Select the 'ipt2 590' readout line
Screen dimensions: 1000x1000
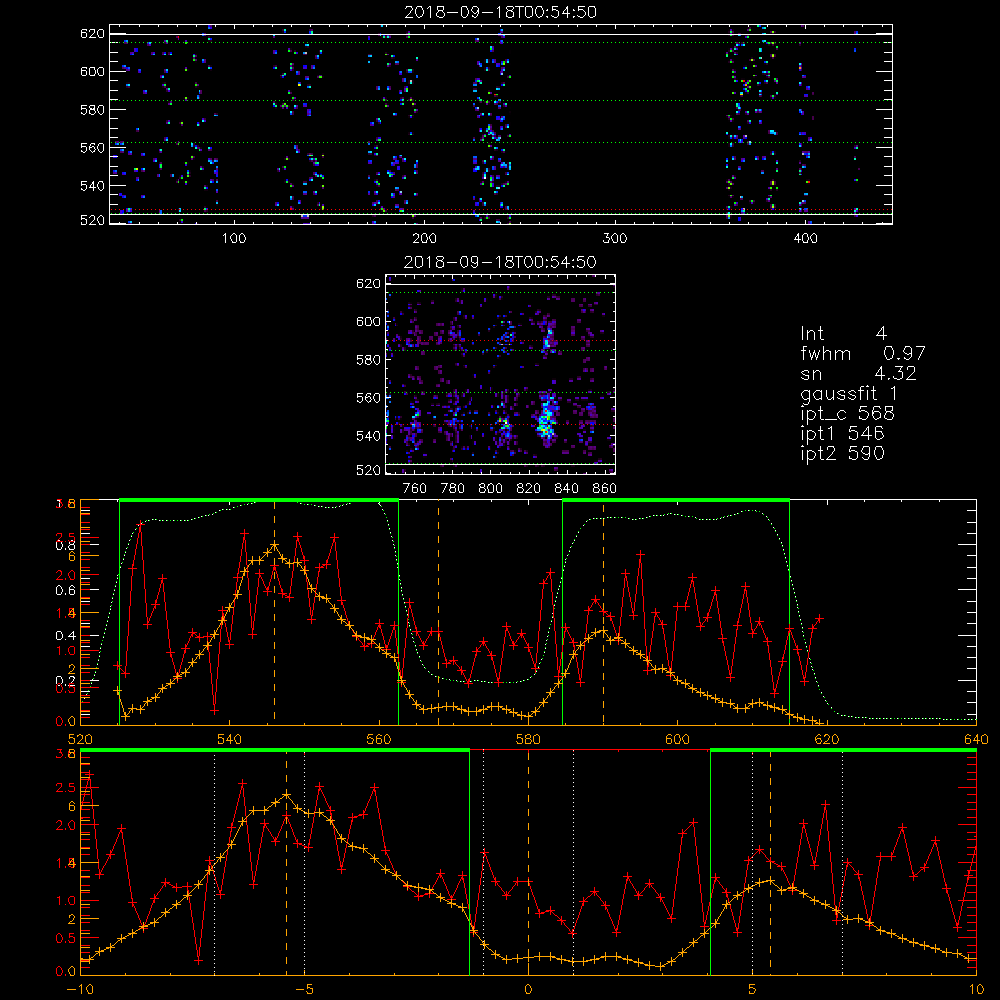(842, 453)
